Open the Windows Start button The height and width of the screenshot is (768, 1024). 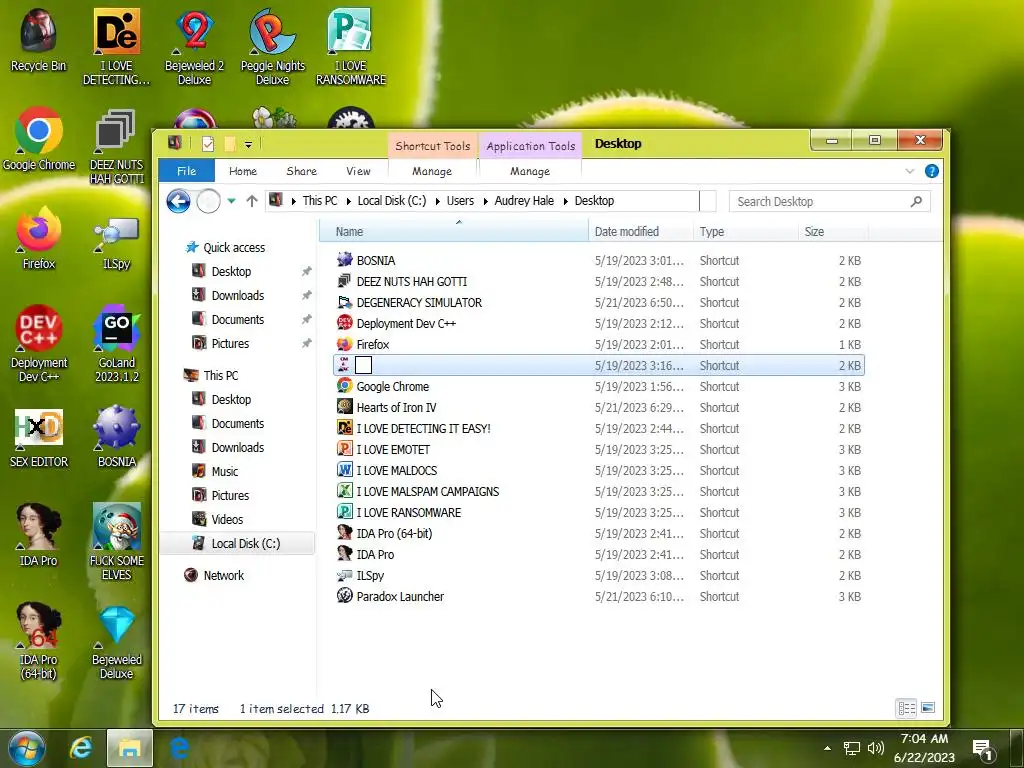point(27,748)
